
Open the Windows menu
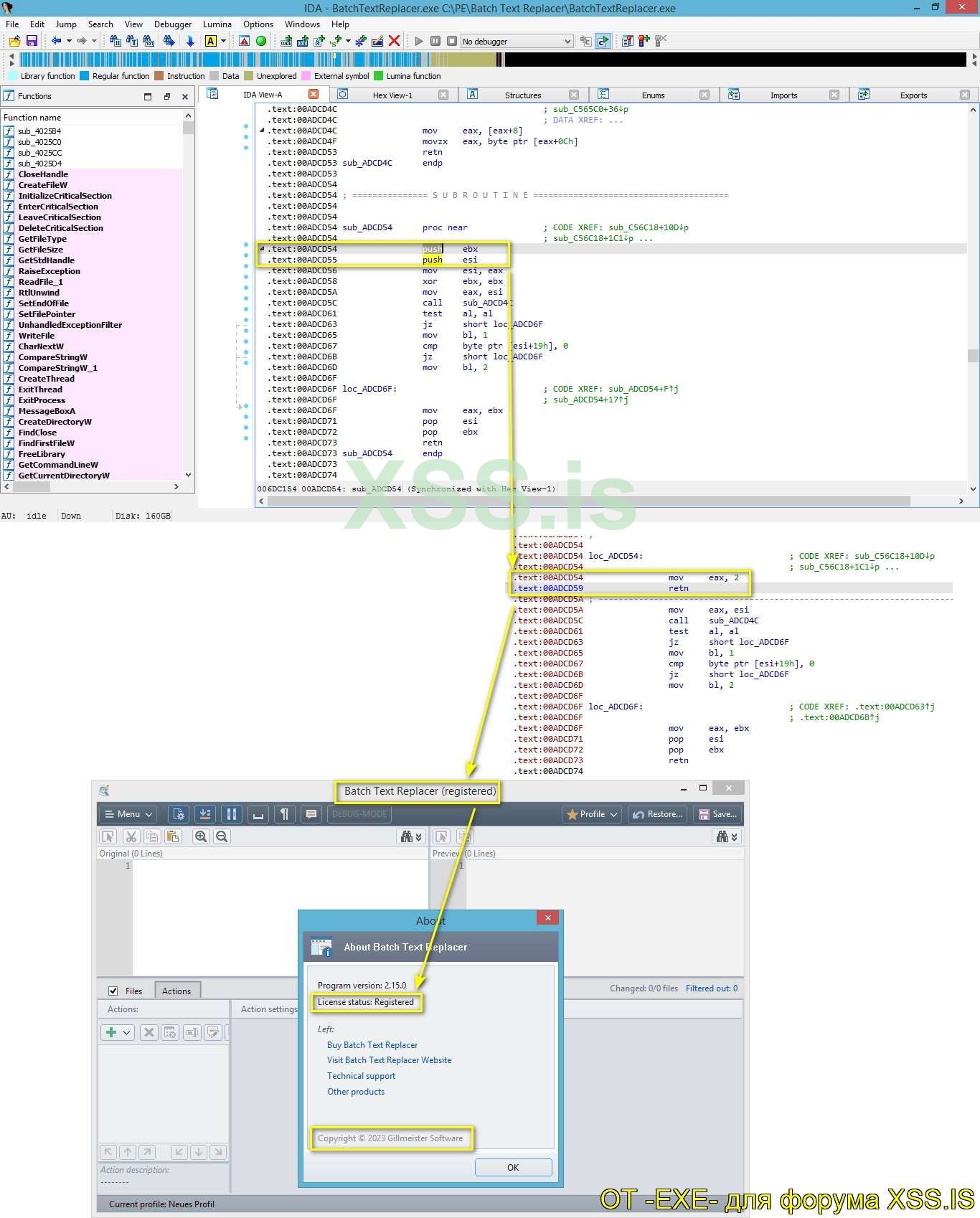click(x=302, y=24)
